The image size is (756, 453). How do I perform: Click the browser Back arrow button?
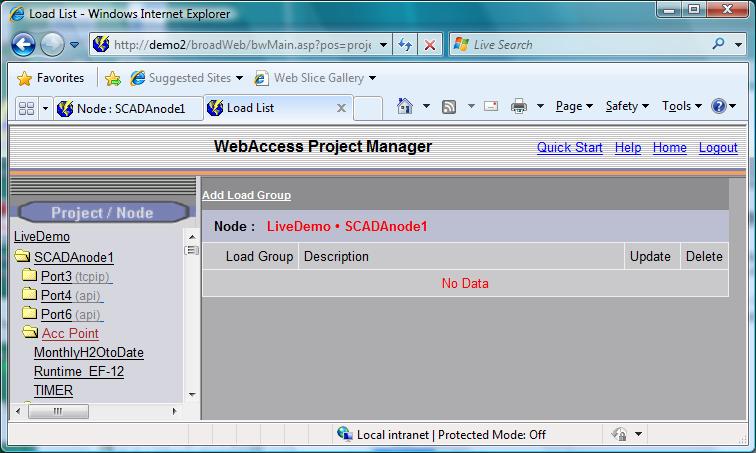[24, 45]
